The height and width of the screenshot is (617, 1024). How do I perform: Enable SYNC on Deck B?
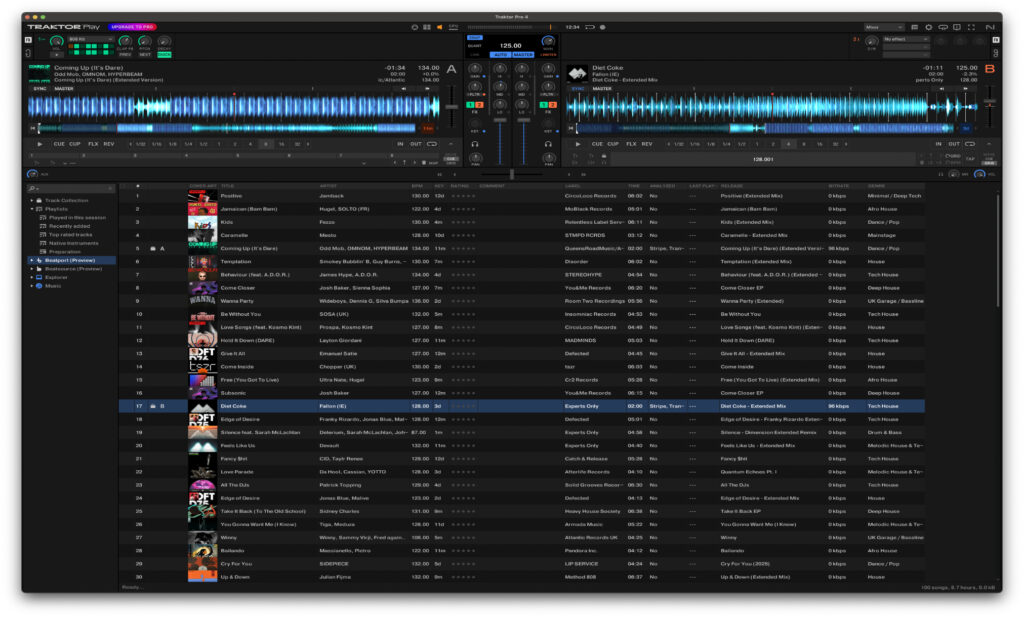[x=577, y=89]
